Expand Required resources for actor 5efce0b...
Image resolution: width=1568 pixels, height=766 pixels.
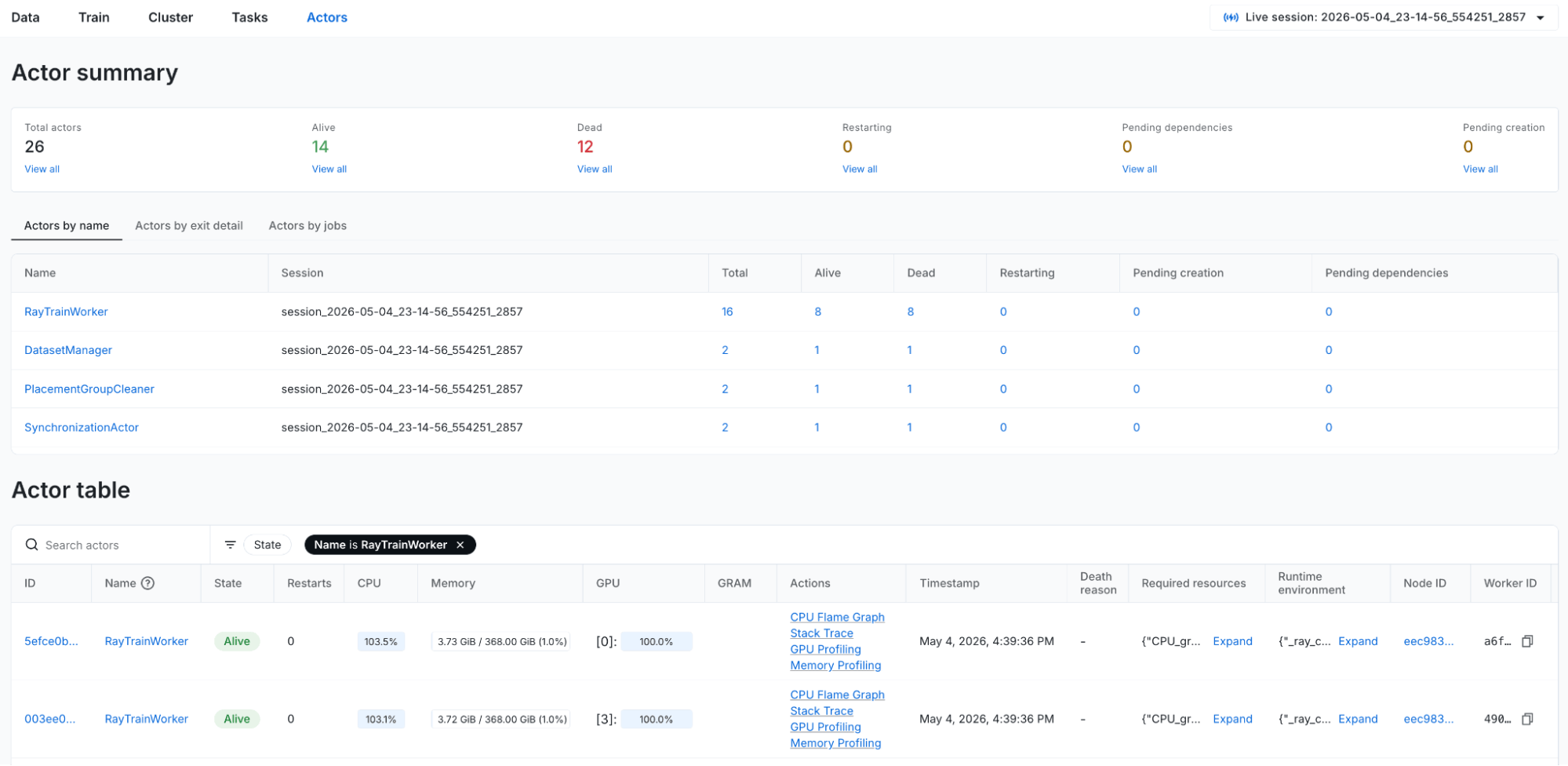coord(1232,641)
